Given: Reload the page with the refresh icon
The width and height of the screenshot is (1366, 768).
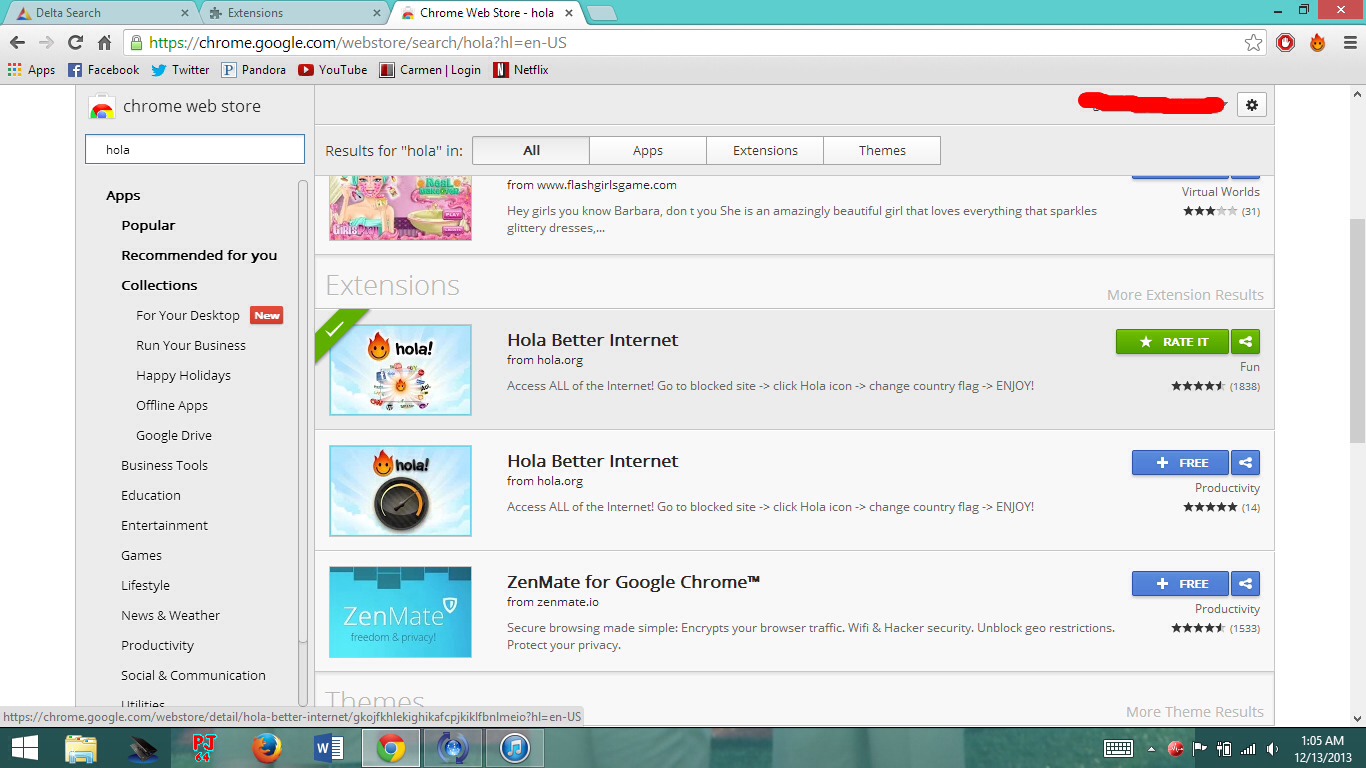Looking at the screenshot, I should (75, 43).
